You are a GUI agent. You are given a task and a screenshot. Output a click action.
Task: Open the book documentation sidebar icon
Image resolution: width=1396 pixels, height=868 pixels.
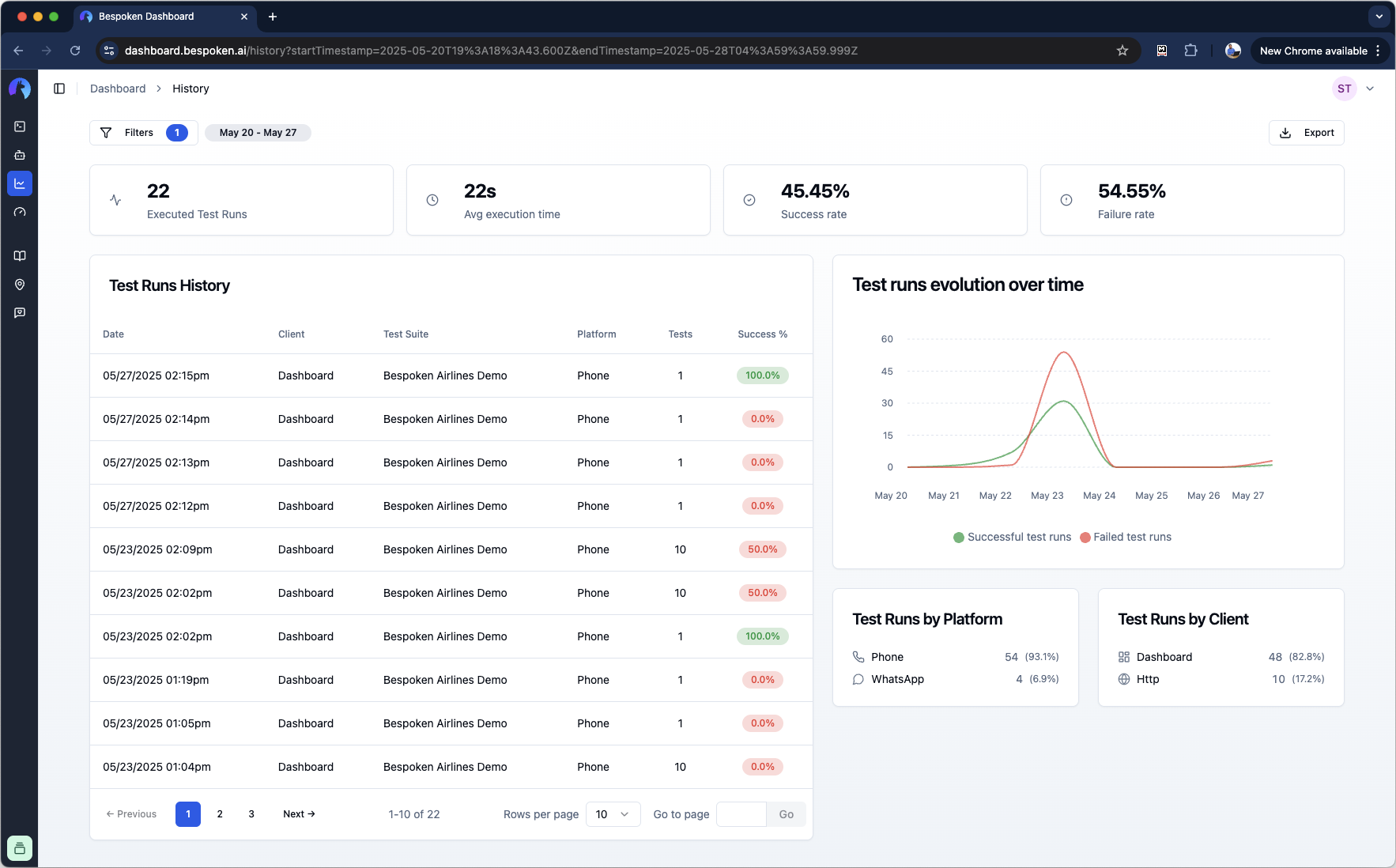pyautogui.click(x=20, y=256)
